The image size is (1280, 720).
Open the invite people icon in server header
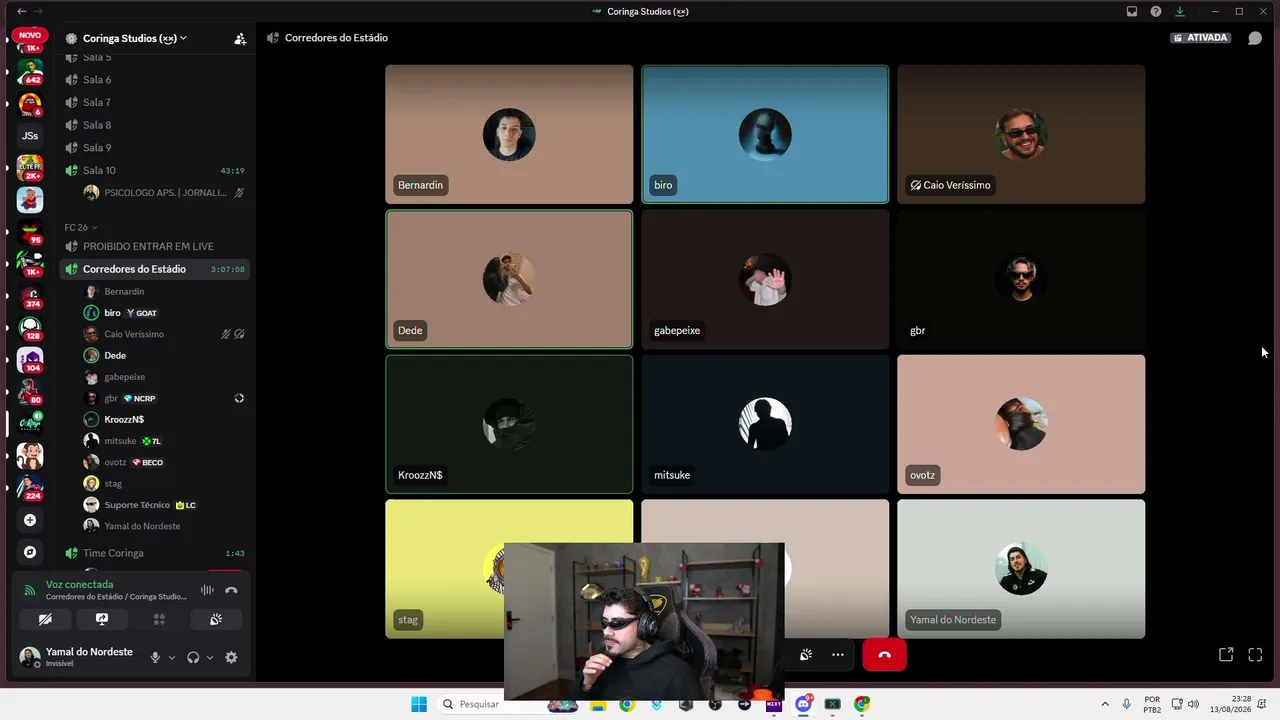pyautogui.click(x=240, y=39)
